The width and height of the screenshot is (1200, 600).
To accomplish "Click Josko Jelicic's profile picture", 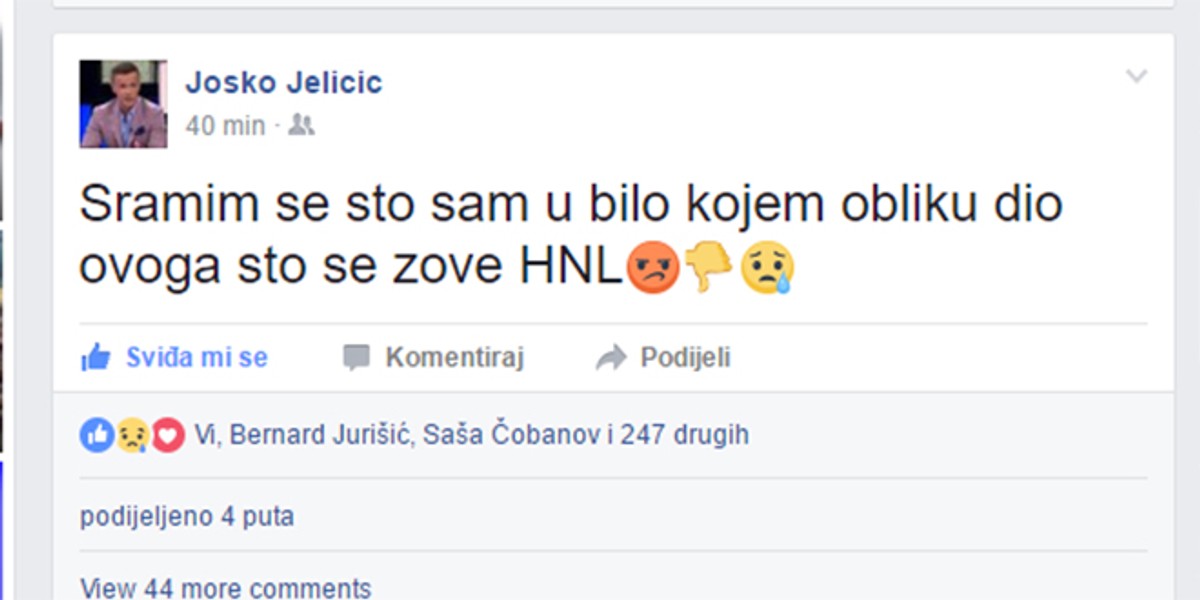I will tap(122, 106).
